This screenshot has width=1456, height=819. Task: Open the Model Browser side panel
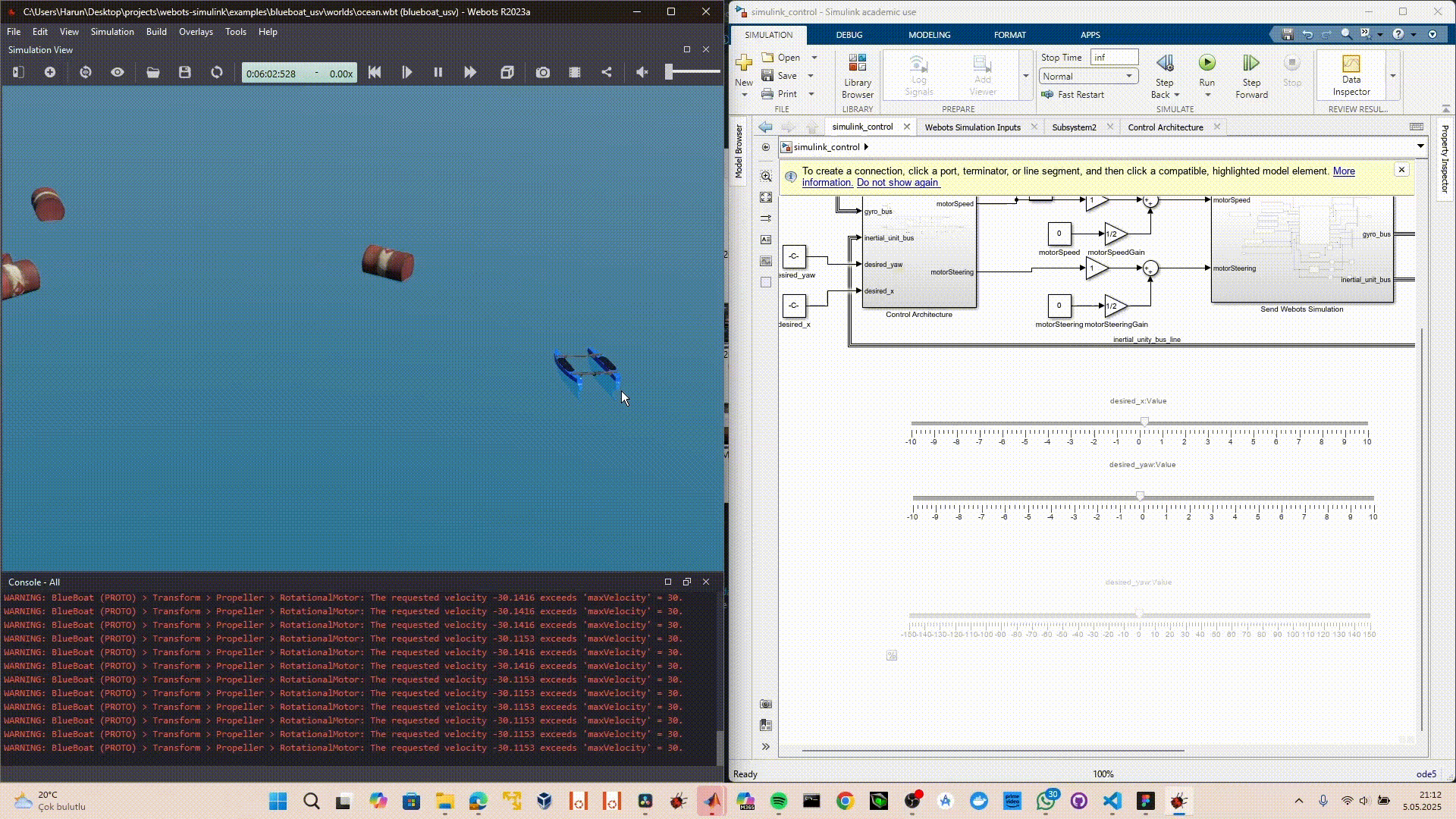739,152
